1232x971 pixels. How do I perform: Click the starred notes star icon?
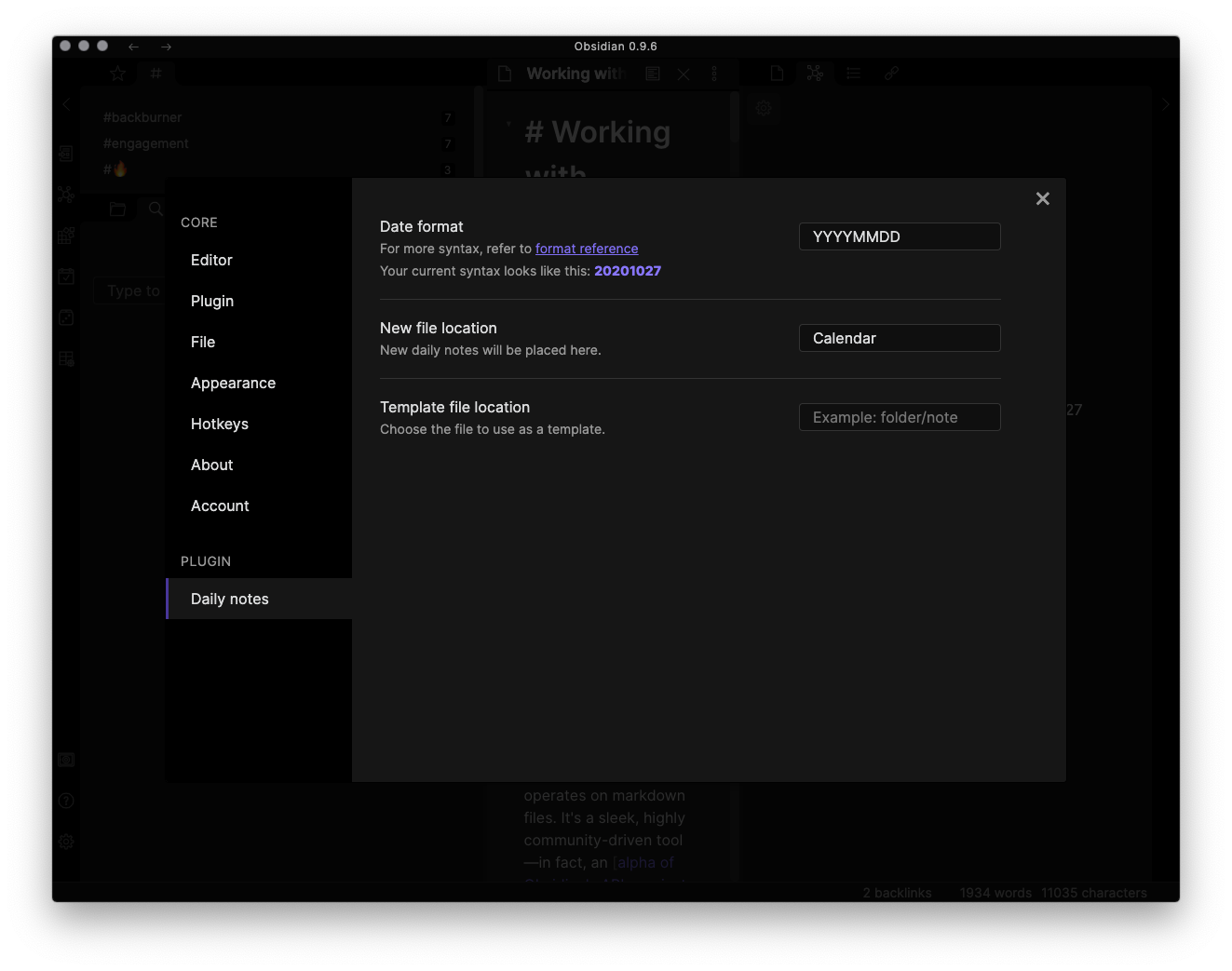click(x=117, y=74)
